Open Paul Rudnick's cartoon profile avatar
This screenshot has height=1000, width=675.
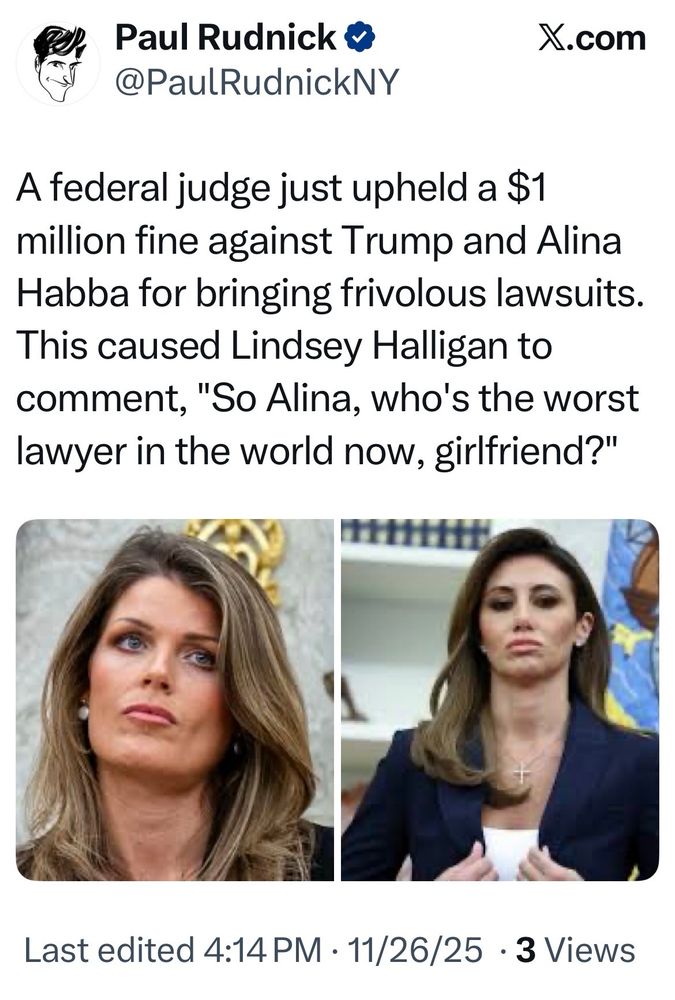pyautogui.click(x=58, y=62)
